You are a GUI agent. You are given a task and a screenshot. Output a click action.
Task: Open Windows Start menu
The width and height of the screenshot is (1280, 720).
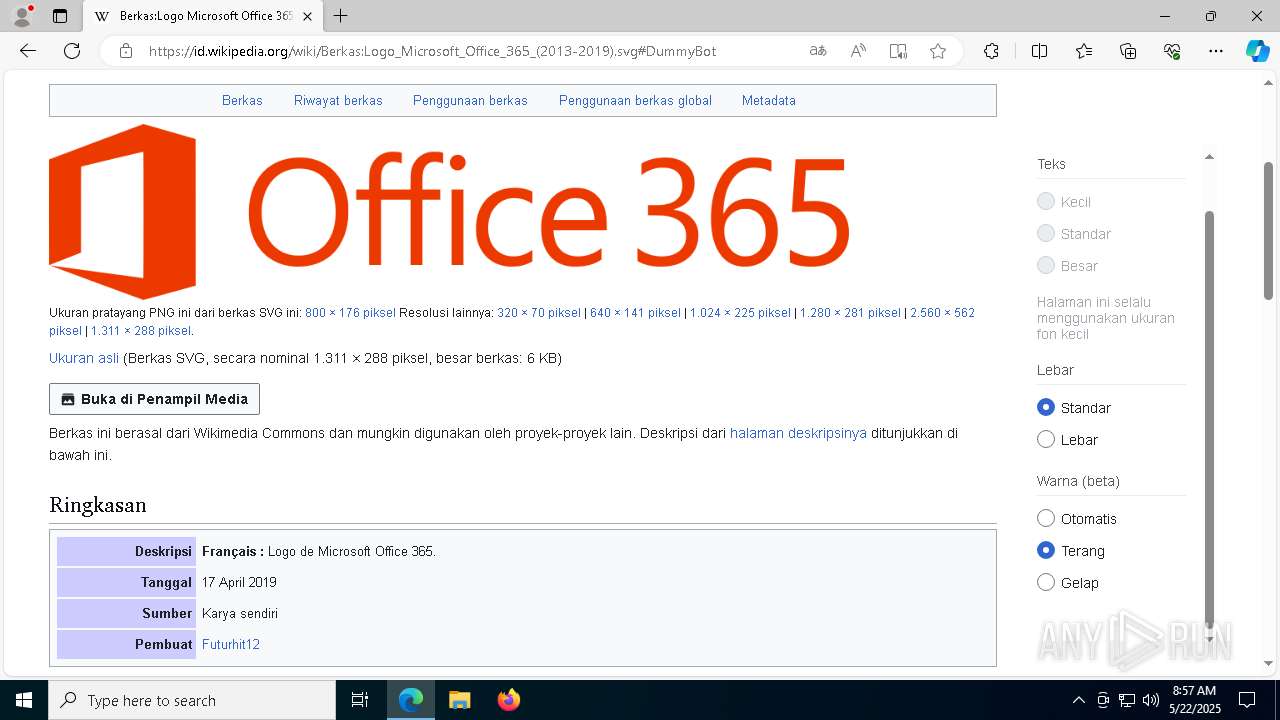click(x=24, y=700)
